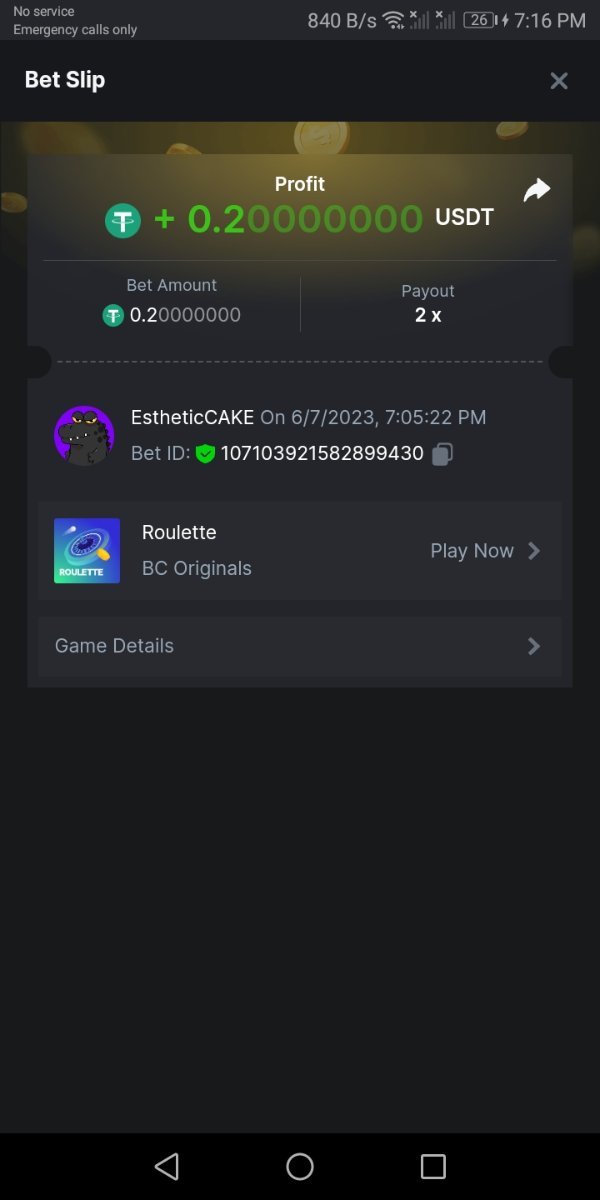
Task: Close the Bet Slip panel
Action: [x=559, y=81]
